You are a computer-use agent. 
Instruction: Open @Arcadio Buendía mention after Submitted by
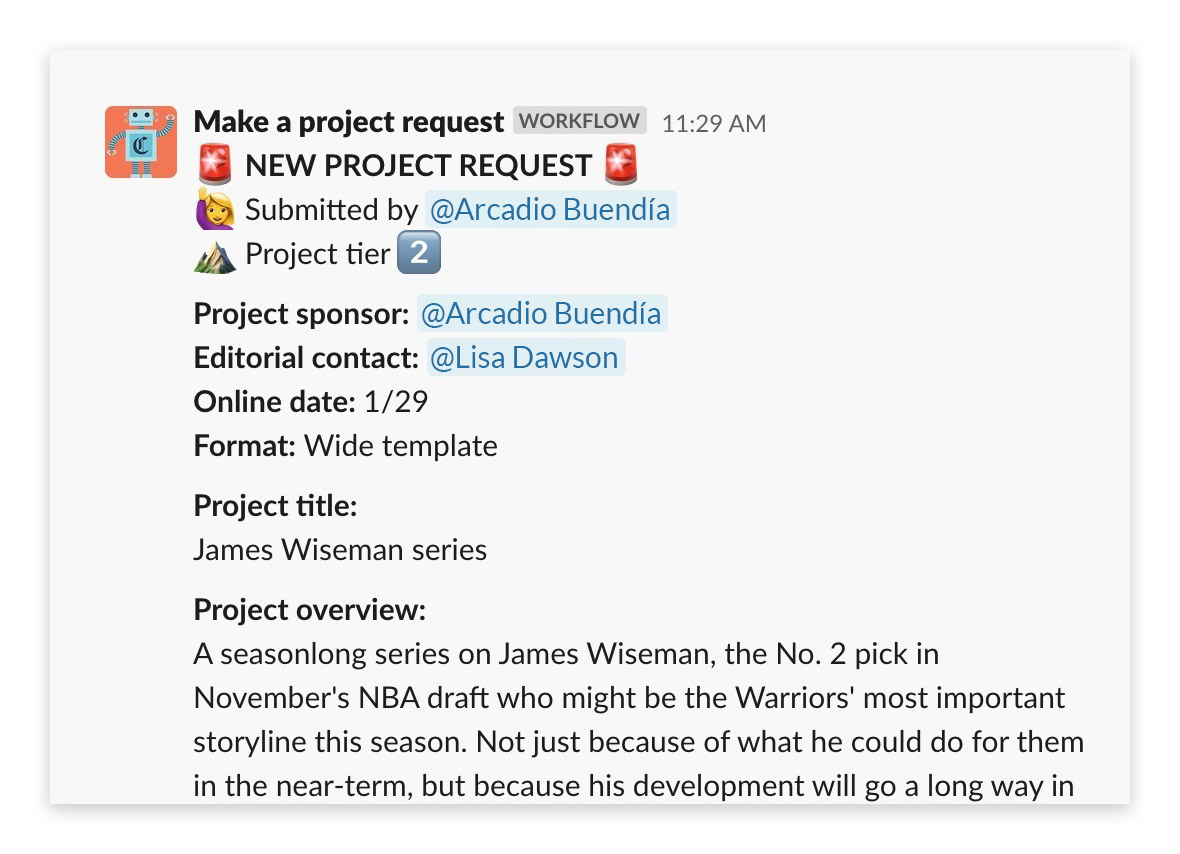pyautogui.click(x=550, y=210)
